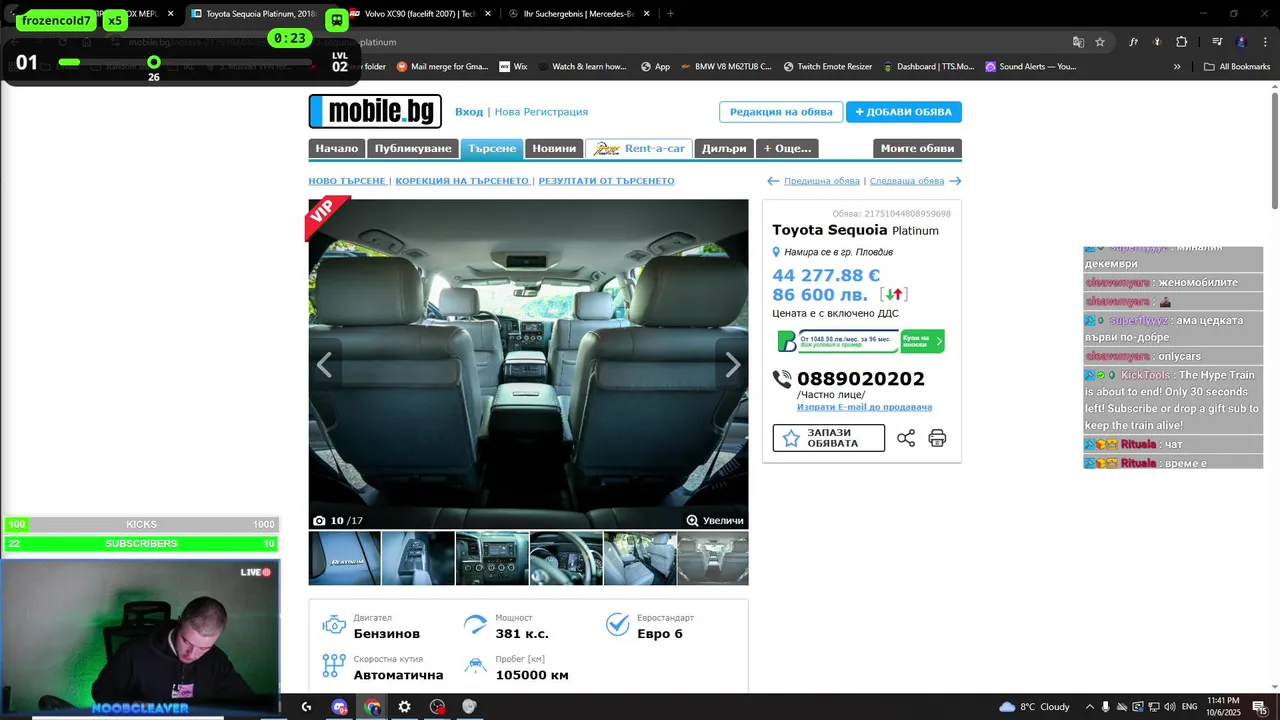Expand the bookmarks bar overflow chevron
Viewport: 1280px width, 720px height.
point(1177,66)
